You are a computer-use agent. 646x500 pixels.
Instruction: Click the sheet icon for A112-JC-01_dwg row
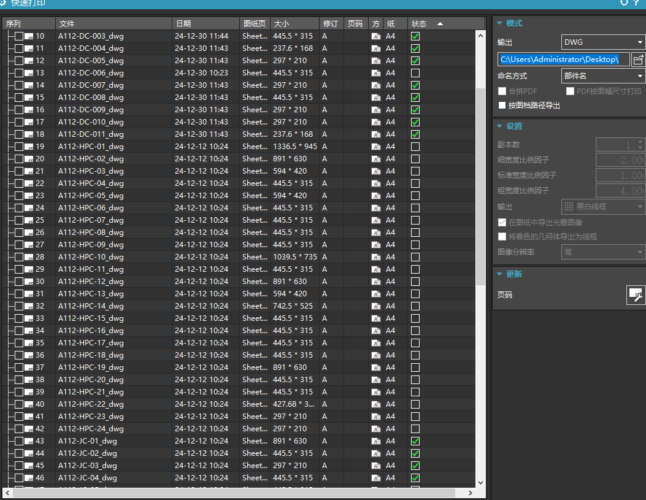(29, 441)
